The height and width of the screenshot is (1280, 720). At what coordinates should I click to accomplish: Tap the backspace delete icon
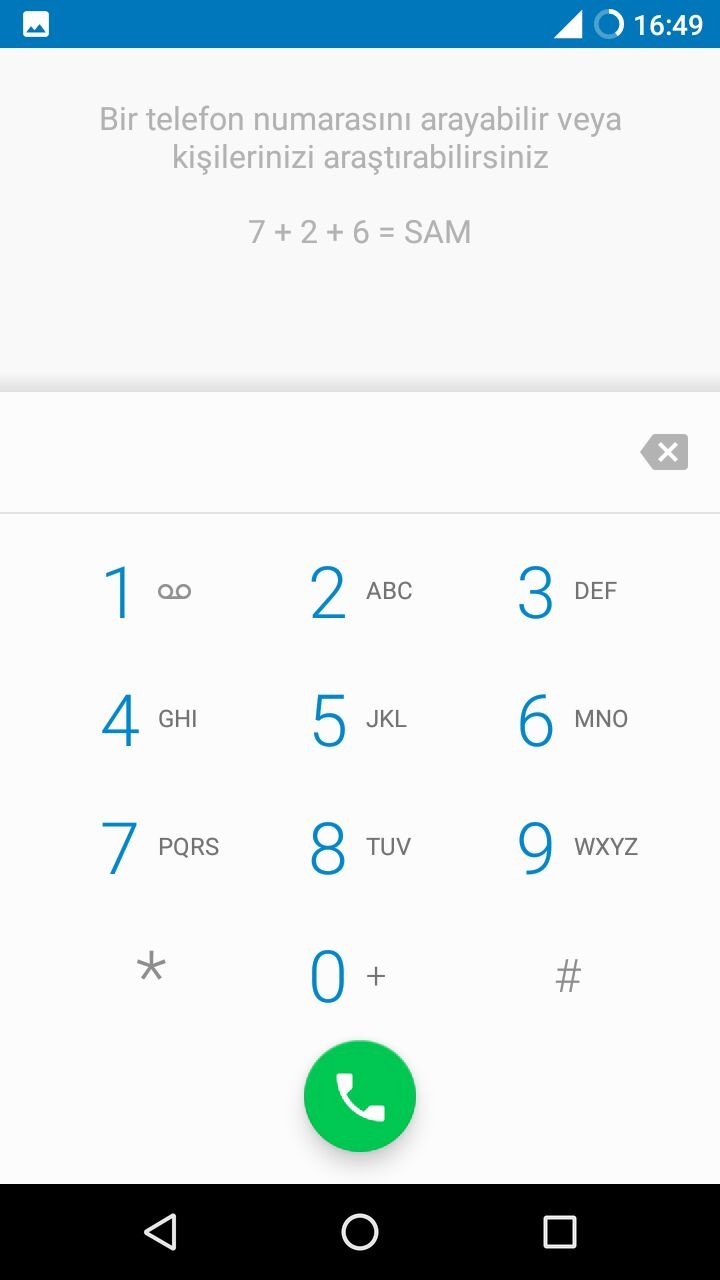coord(665,453)
